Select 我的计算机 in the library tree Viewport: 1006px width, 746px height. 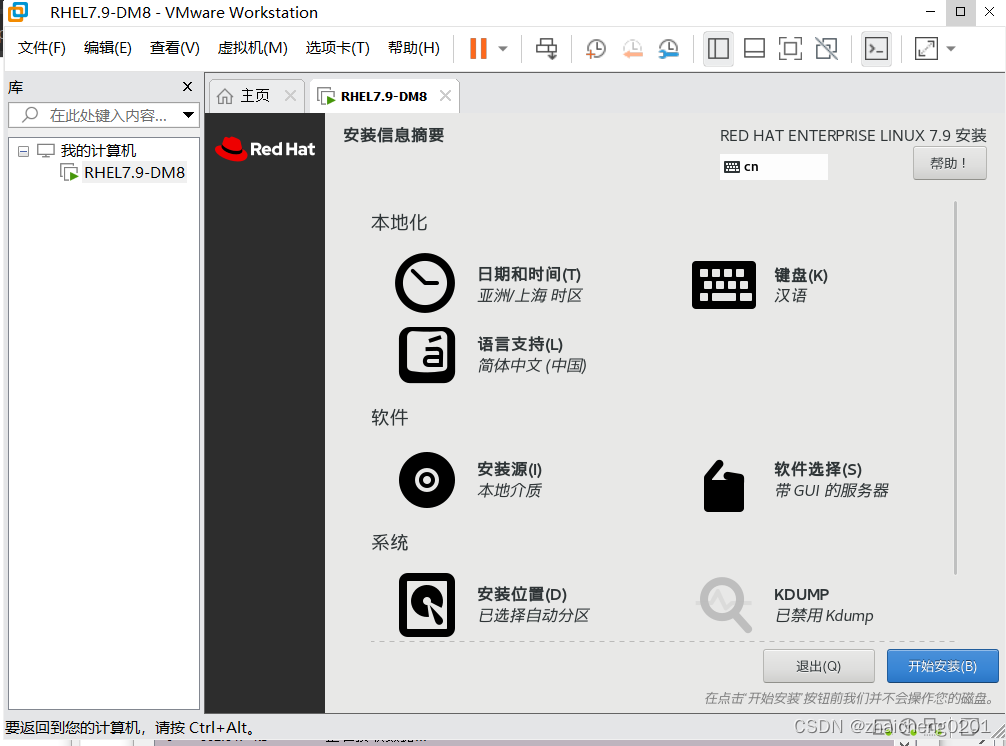click(x=98, y=151)
